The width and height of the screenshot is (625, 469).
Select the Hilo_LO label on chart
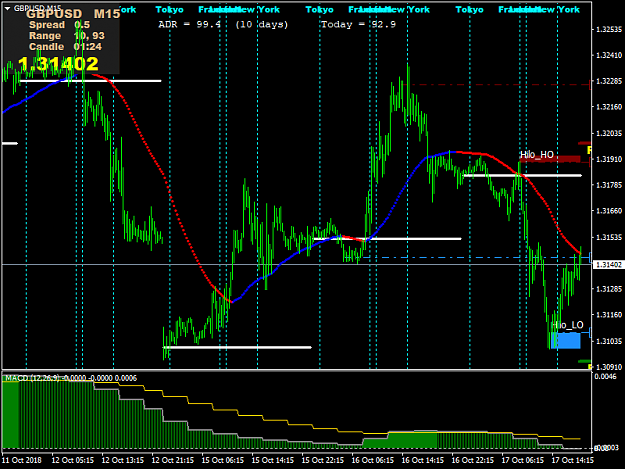coord(568,325)
